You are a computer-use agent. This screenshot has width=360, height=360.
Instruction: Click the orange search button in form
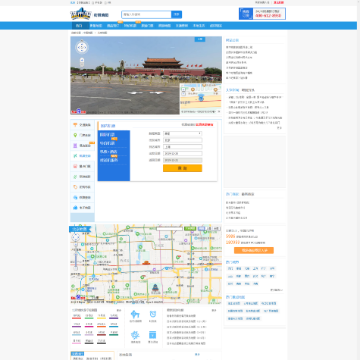(x=183, y=168)
